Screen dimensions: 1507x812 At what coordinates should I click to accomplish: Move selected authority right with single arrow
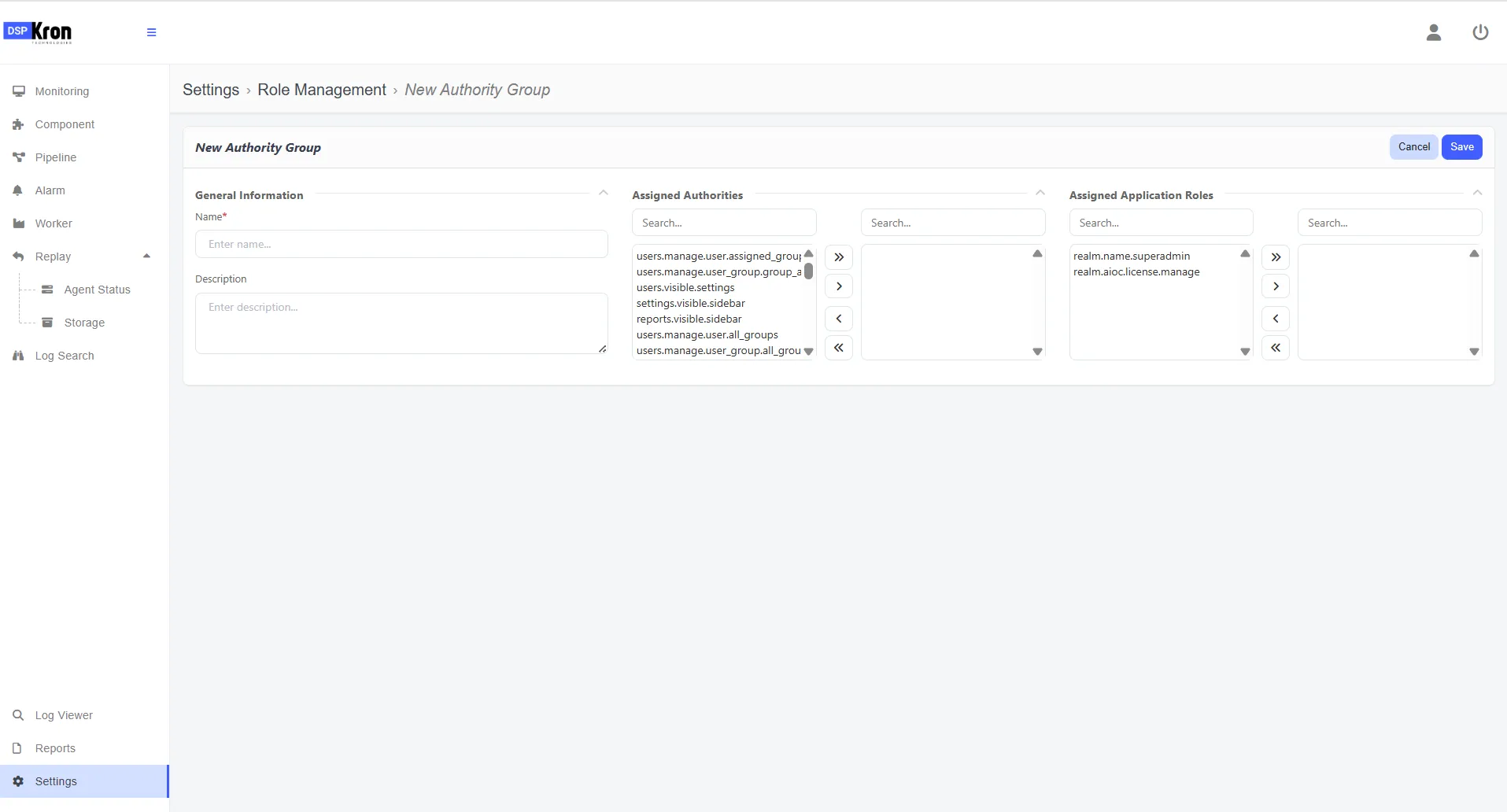839,286
